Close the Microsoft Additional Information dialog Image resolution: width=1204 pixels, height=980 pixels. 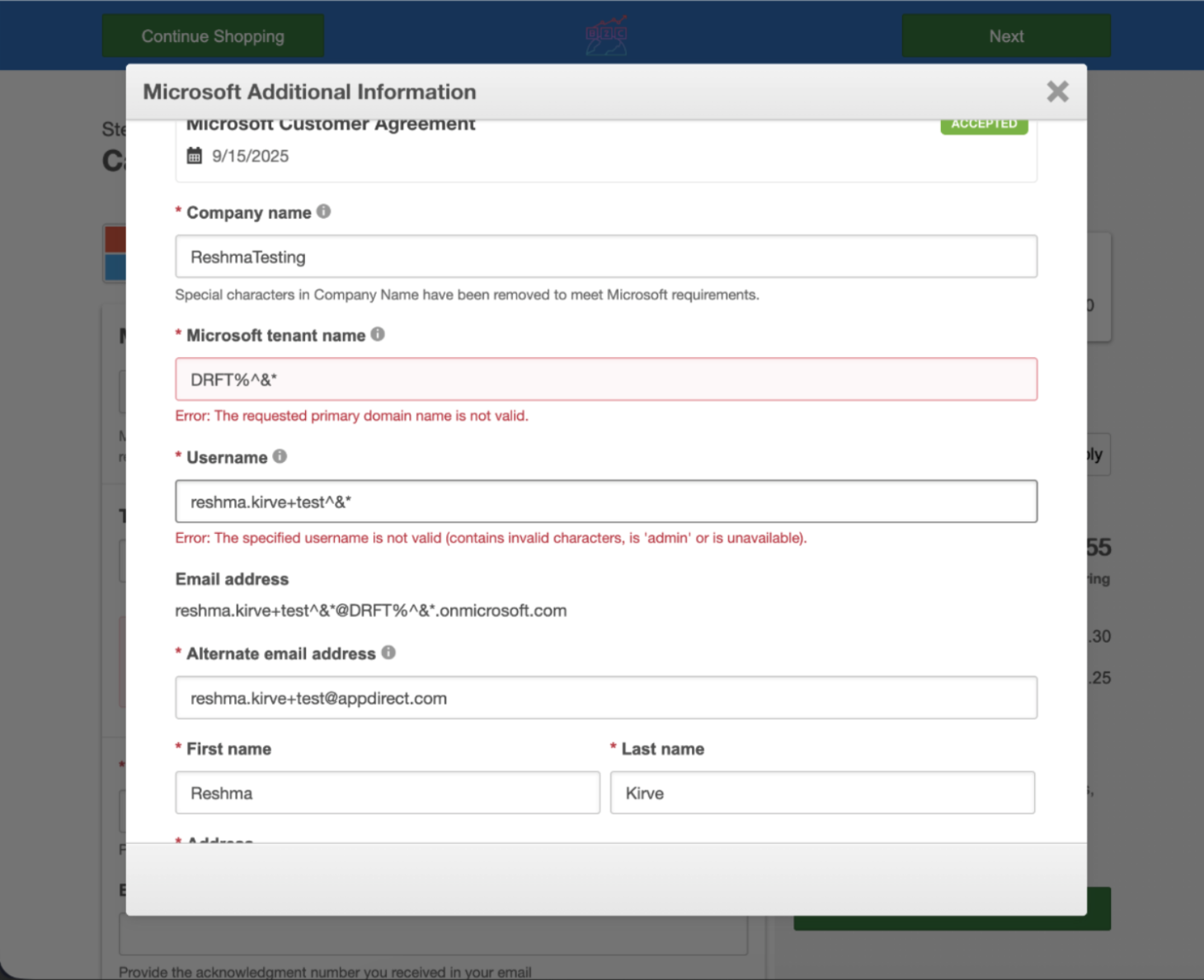point(1057,92)
